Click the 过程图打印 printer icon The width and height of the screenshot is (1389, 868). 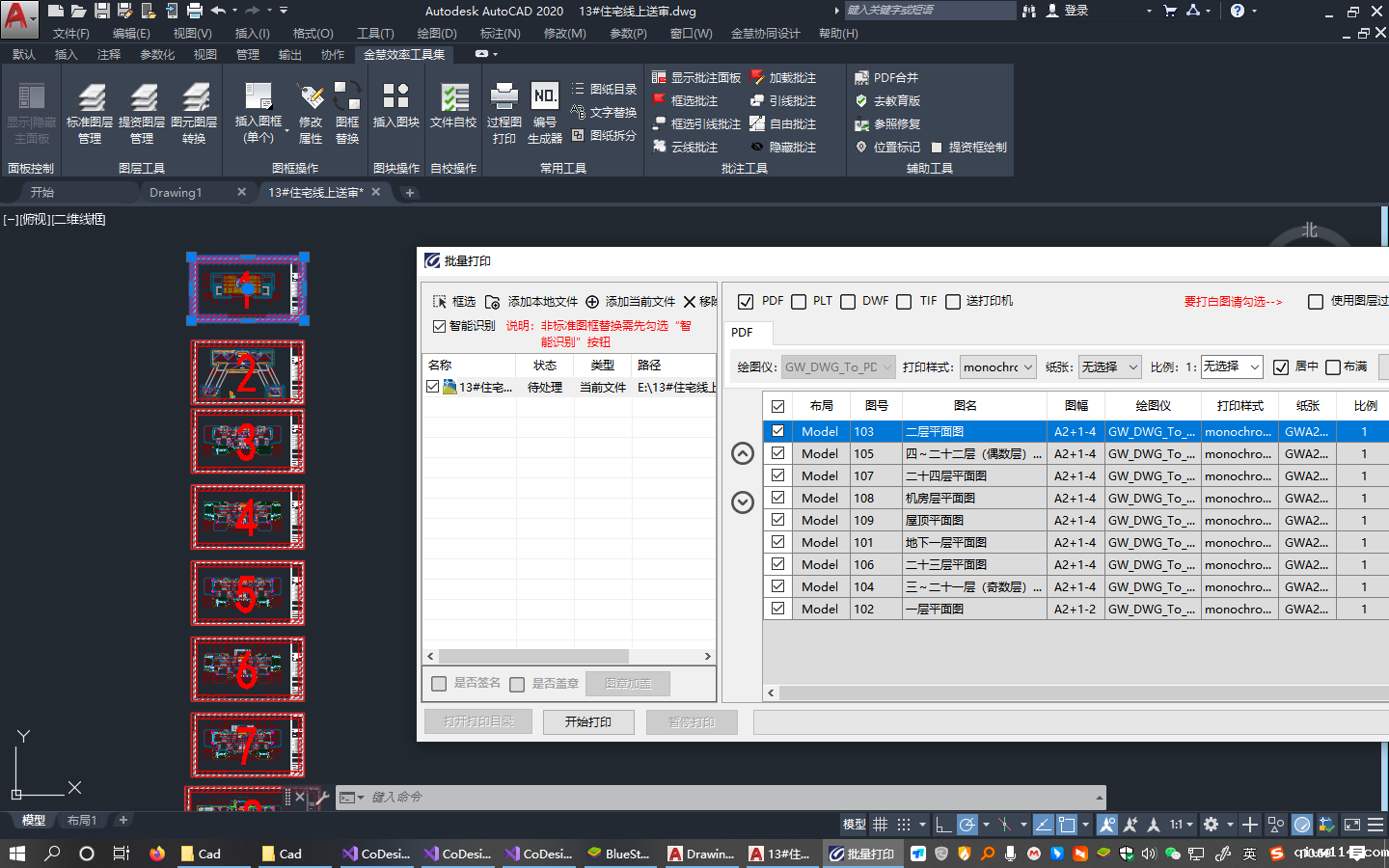pos(504,96)
